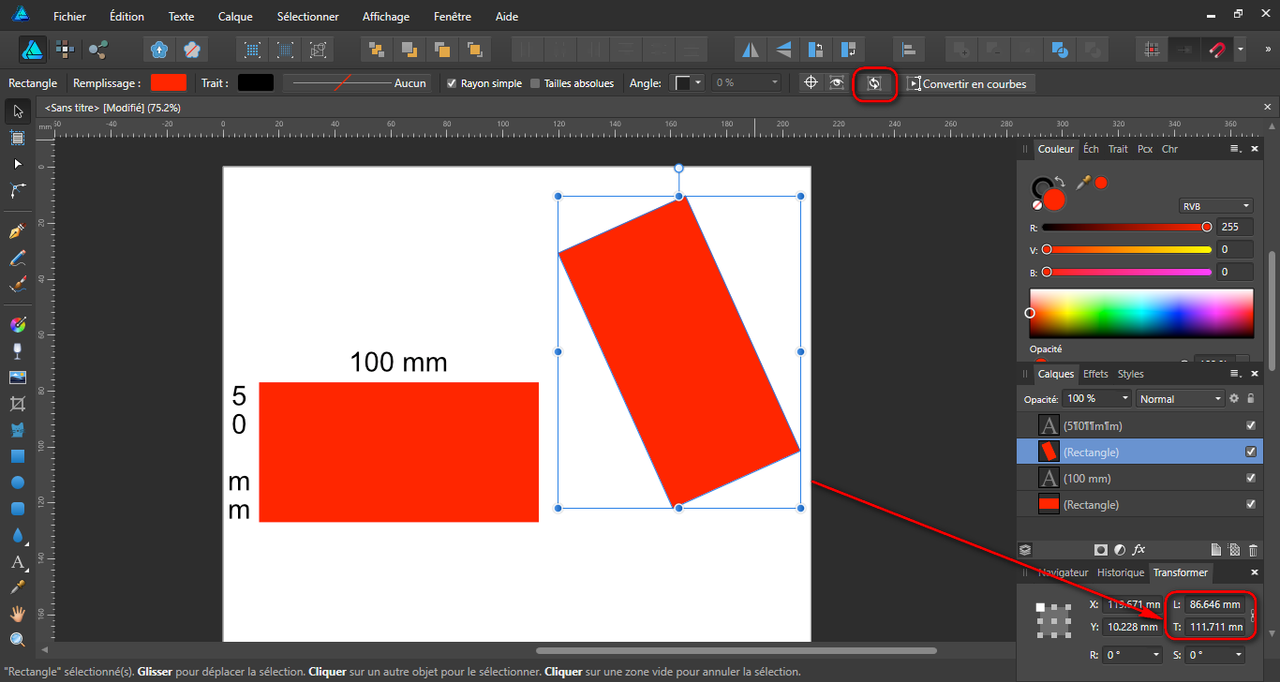
Task: Open the RVB color model dropdown
Action: pyautogui.click(x=1217, y=206)
